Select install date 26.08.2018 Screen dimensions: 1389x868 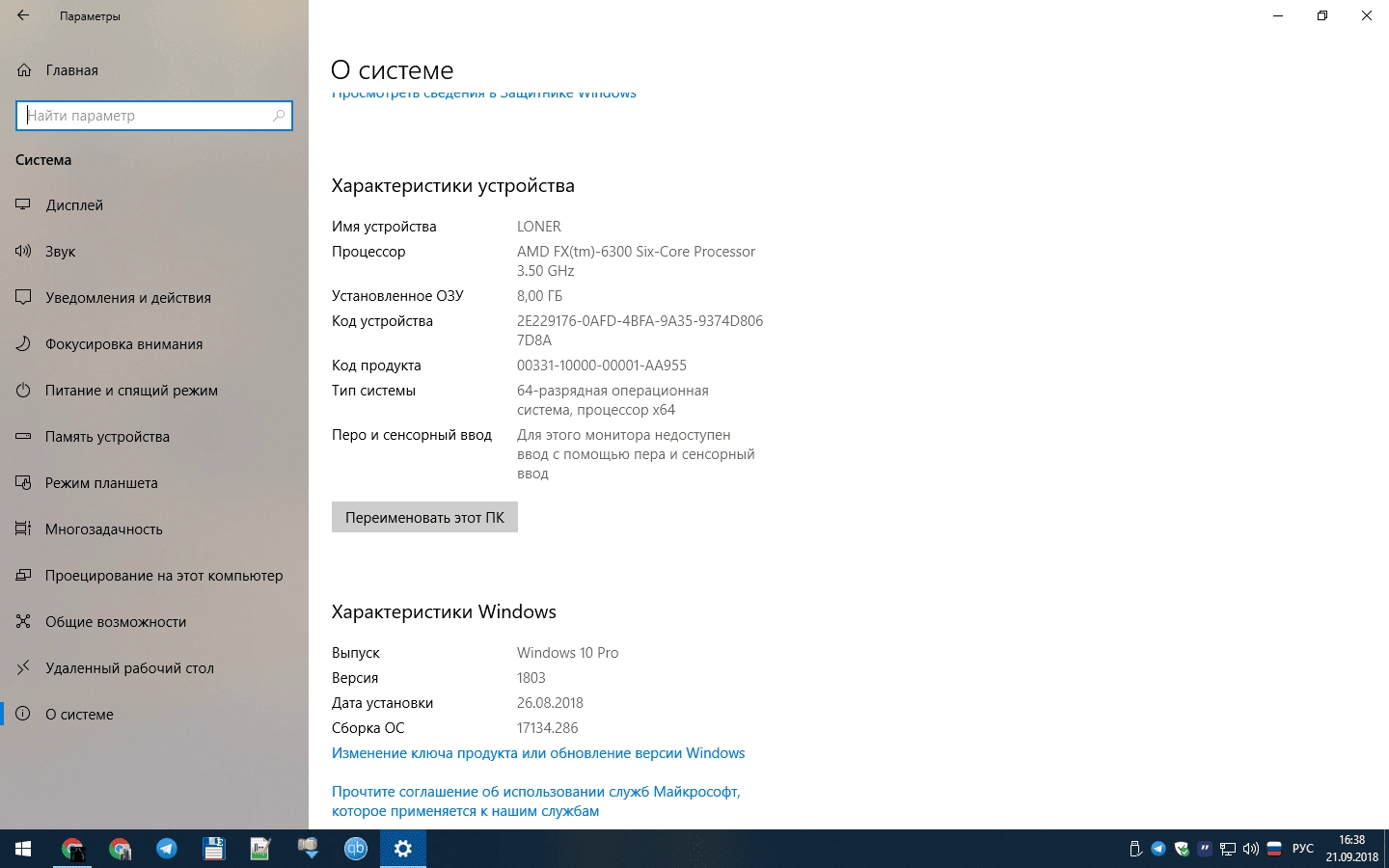[x=551, y=703]
